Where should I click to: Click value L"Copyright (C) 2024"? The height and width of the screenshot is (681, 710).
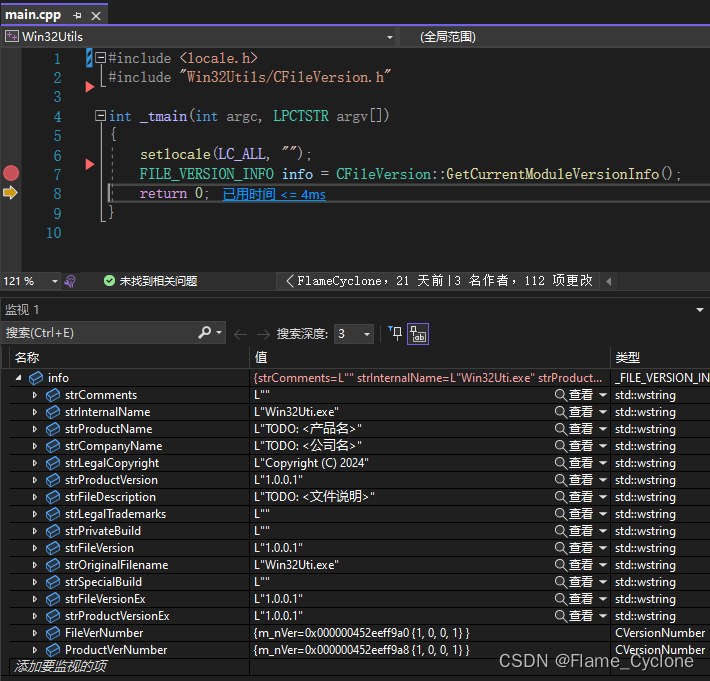(312, 463)
